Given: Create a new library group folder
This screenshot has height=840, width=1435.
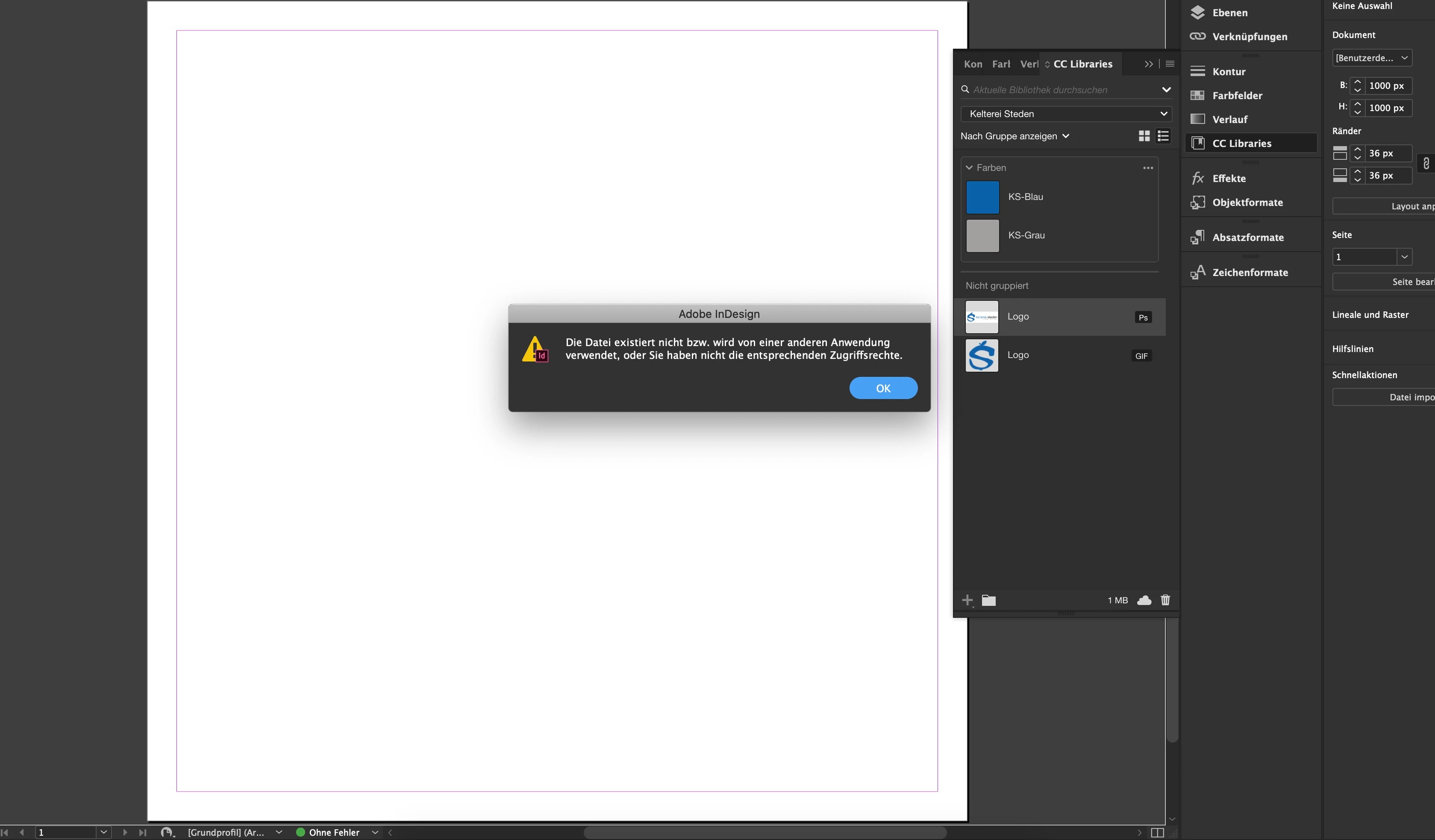Looking at the screenshot, I should pos(988,600).
